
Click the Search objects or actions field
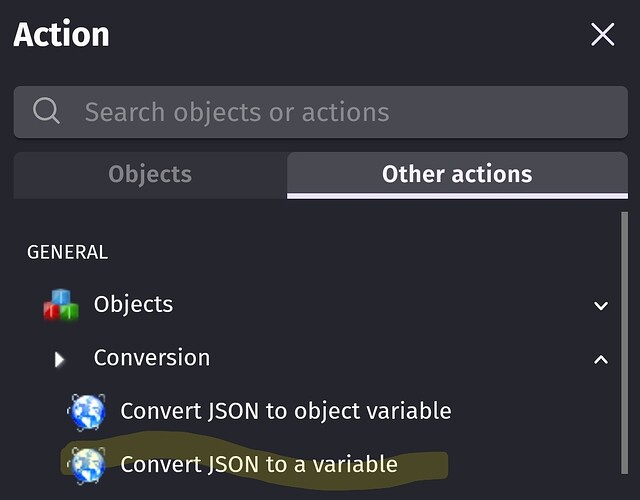point(320,112)
